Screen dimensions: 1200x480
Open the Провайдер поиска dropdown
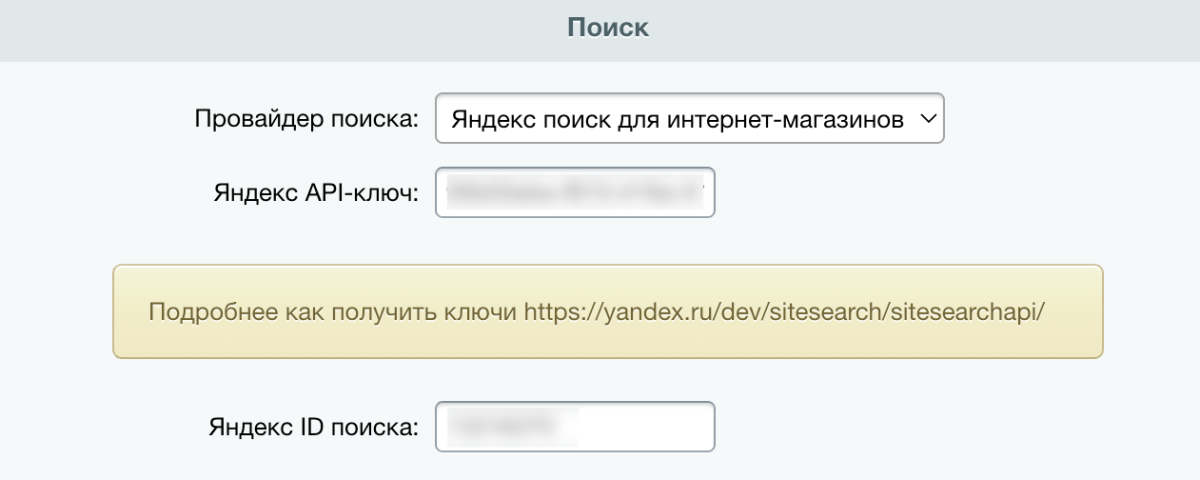[x=690, y=119]
